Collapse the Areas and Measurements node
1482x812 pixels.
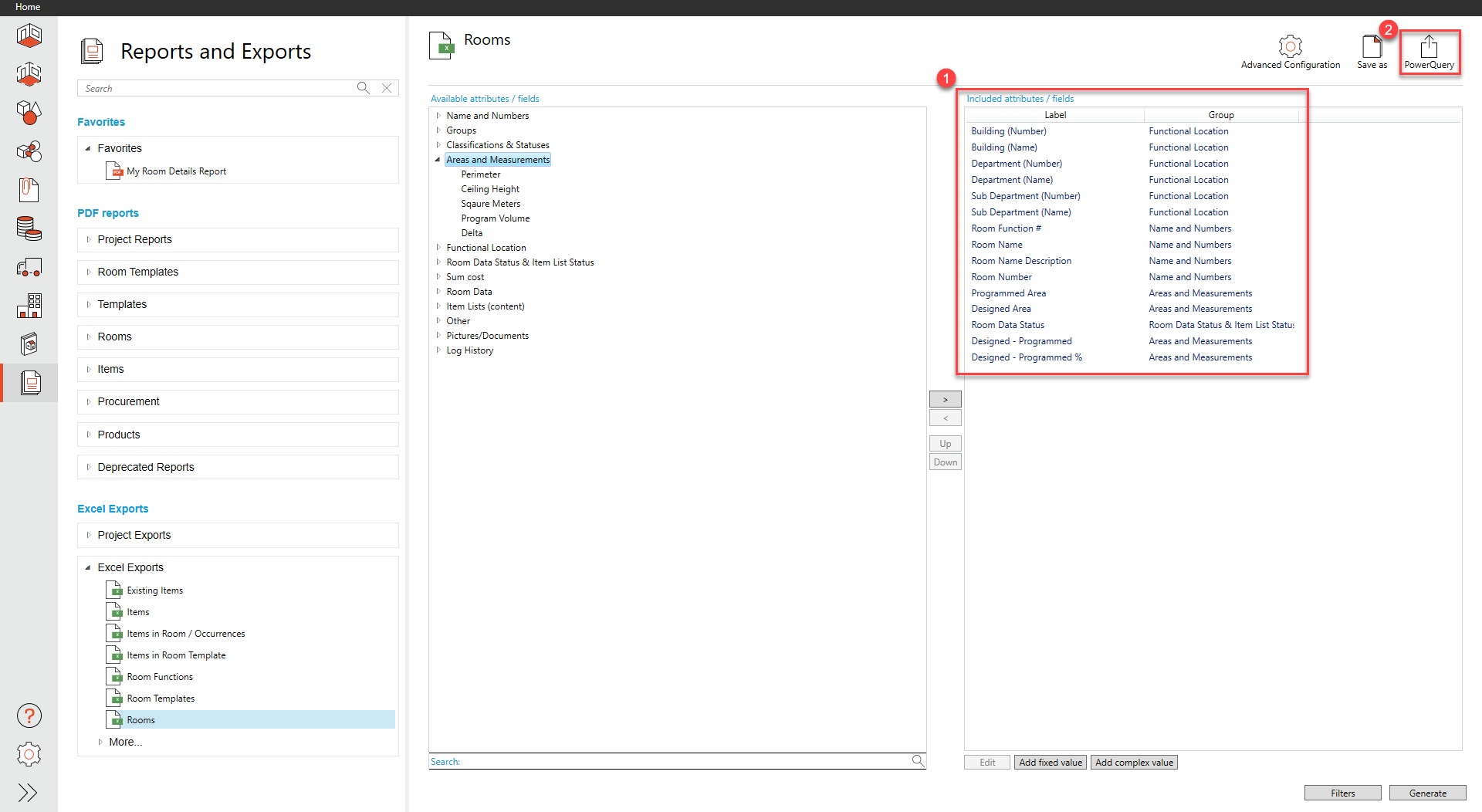click(x=438, y=160)
